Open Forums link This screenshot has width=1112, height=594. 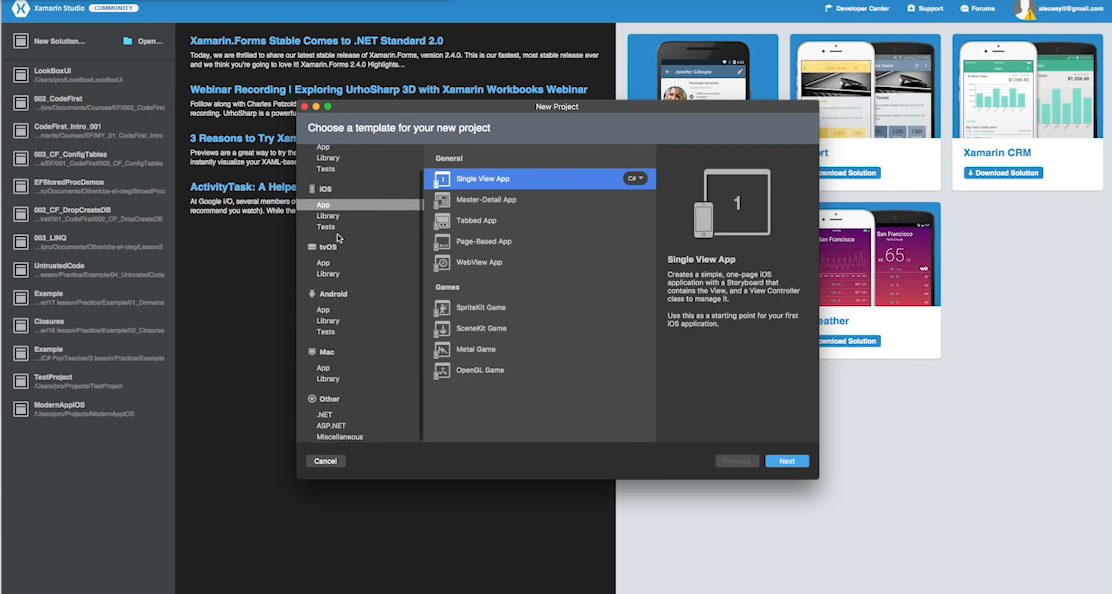tap(977, 9)
